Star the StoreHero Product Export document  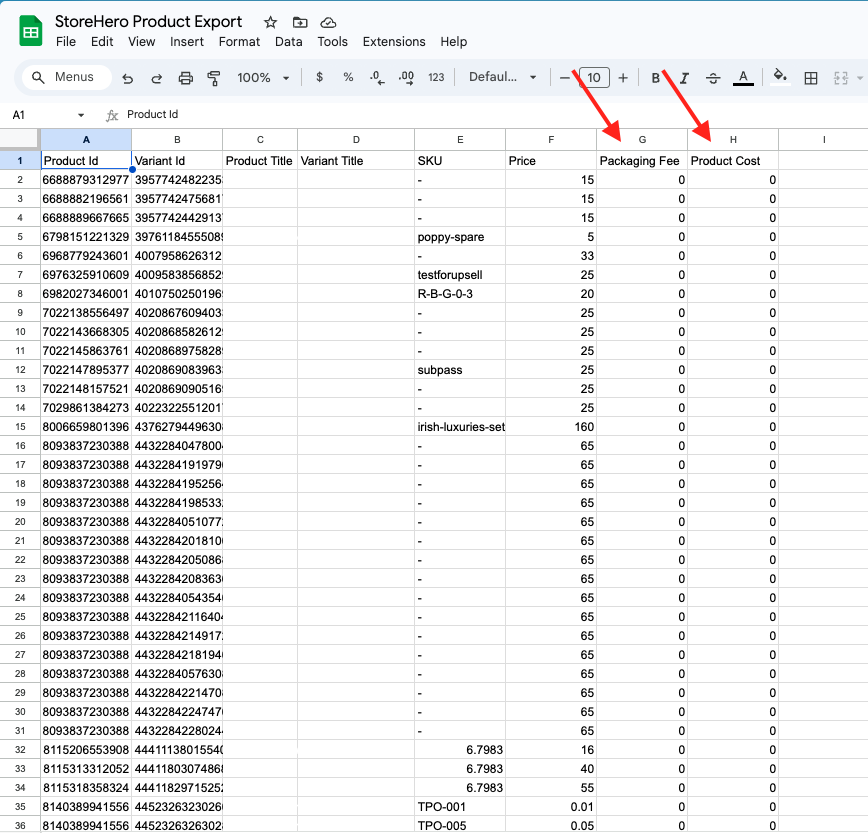point(270,22)
